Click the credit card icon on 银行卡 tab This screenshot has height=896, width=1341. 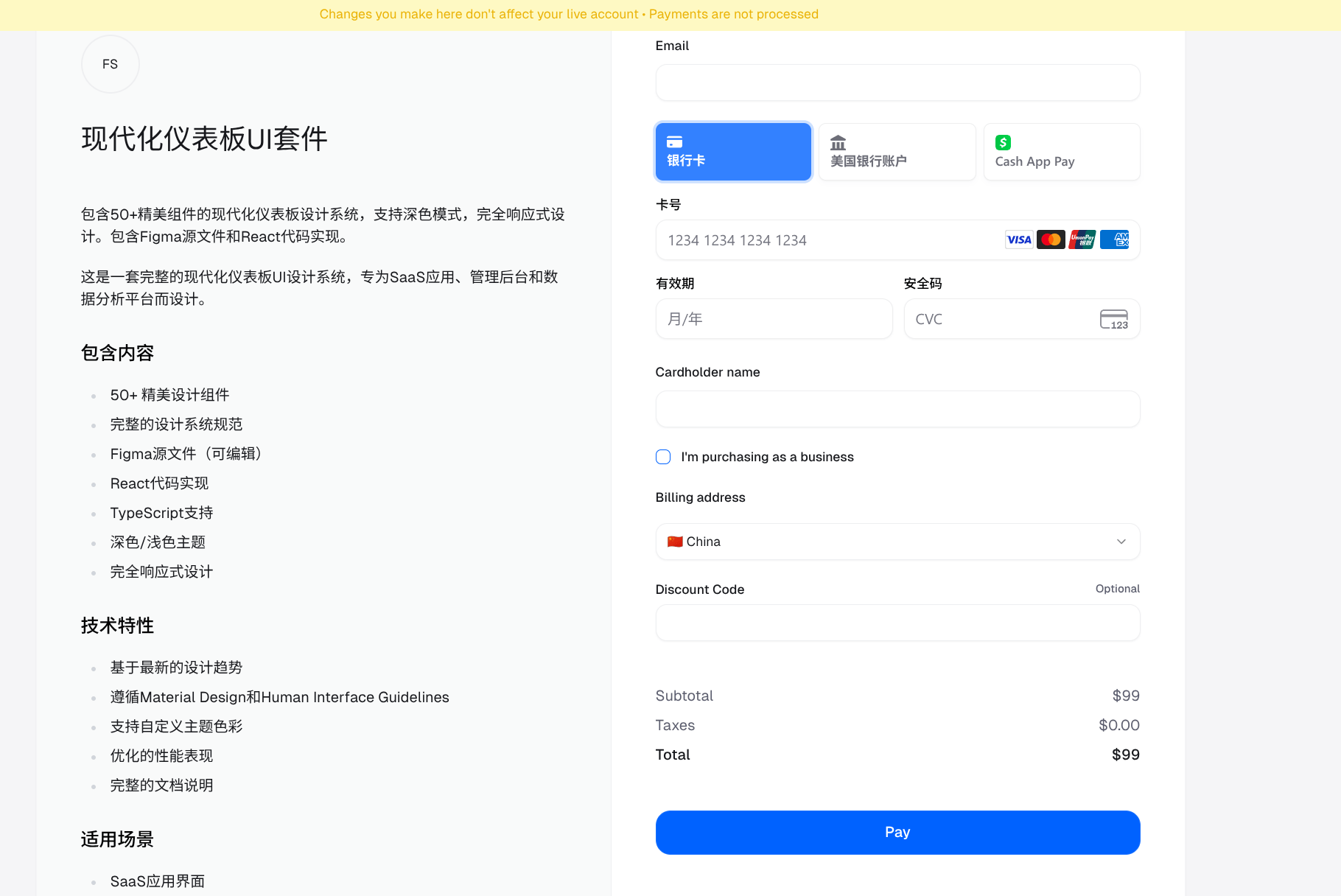pos(674,142)
